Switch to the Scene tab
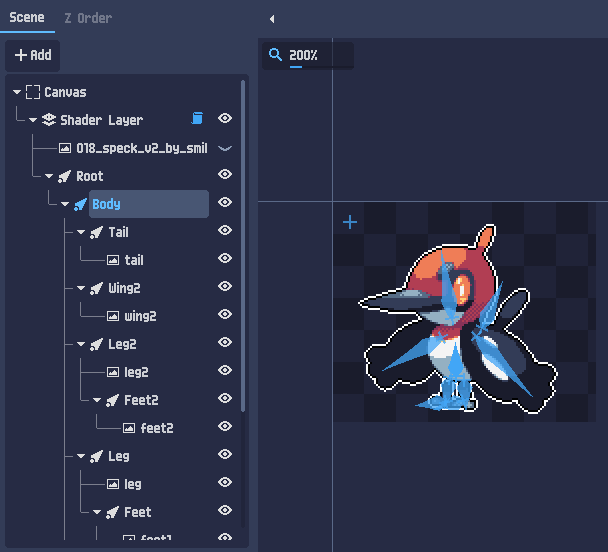Viewport: 608px width, 552px height. pos(27,17)
